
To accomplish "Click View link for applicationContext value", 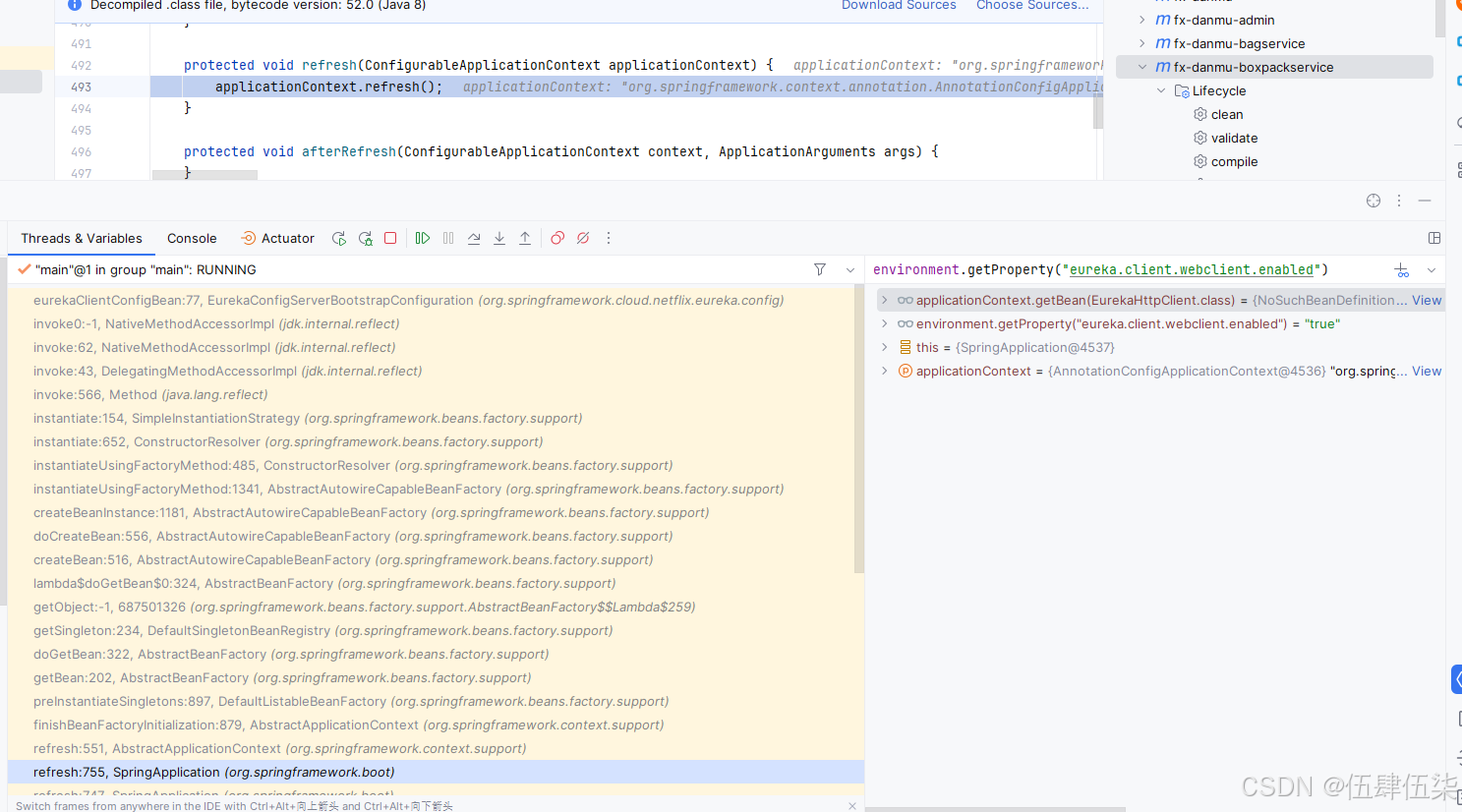I will (x=1427, y=371).
